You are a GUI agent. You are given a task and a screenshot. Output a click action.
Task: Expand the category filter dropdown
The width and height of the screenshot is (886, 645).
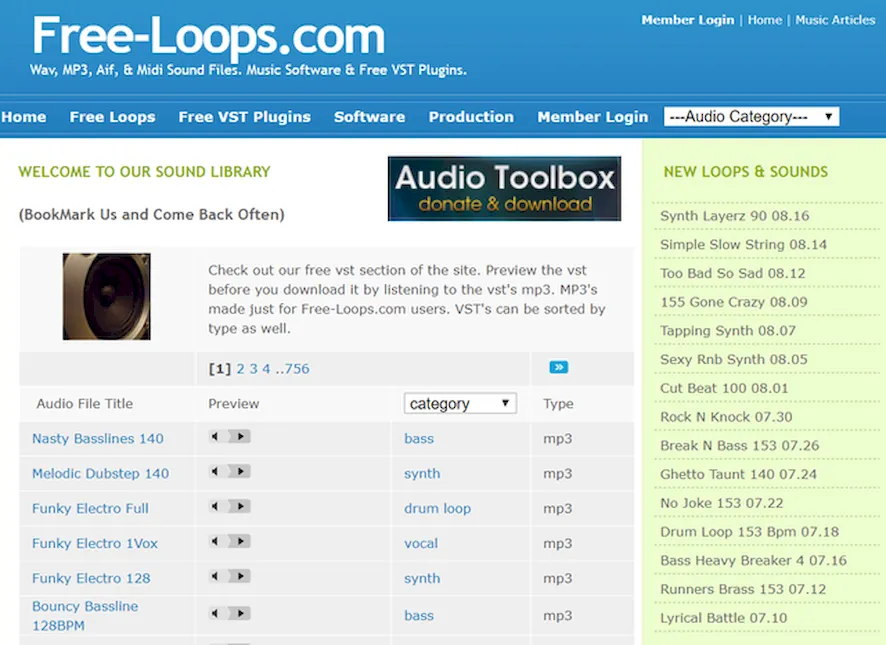[460, 404]
